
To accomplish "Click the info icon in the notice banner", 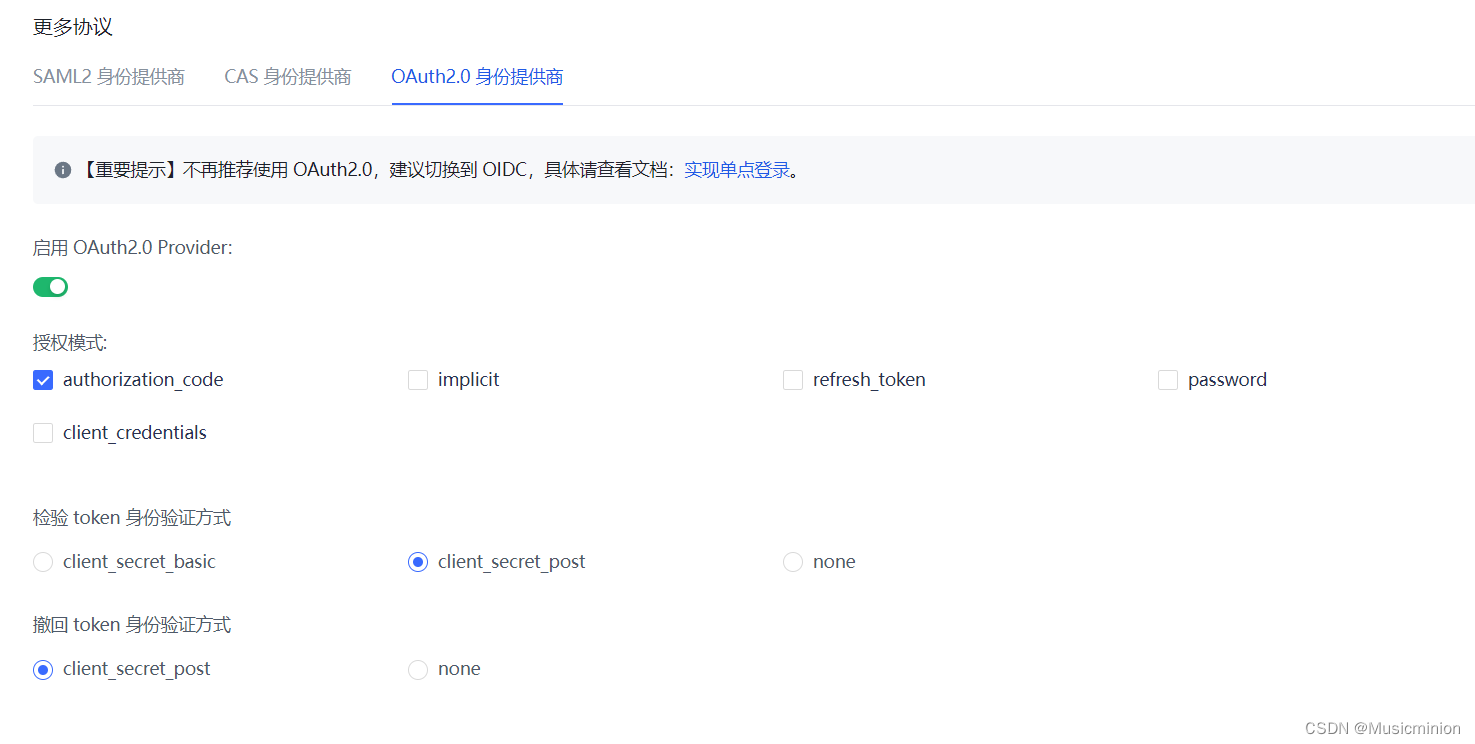I will point(62,169).
